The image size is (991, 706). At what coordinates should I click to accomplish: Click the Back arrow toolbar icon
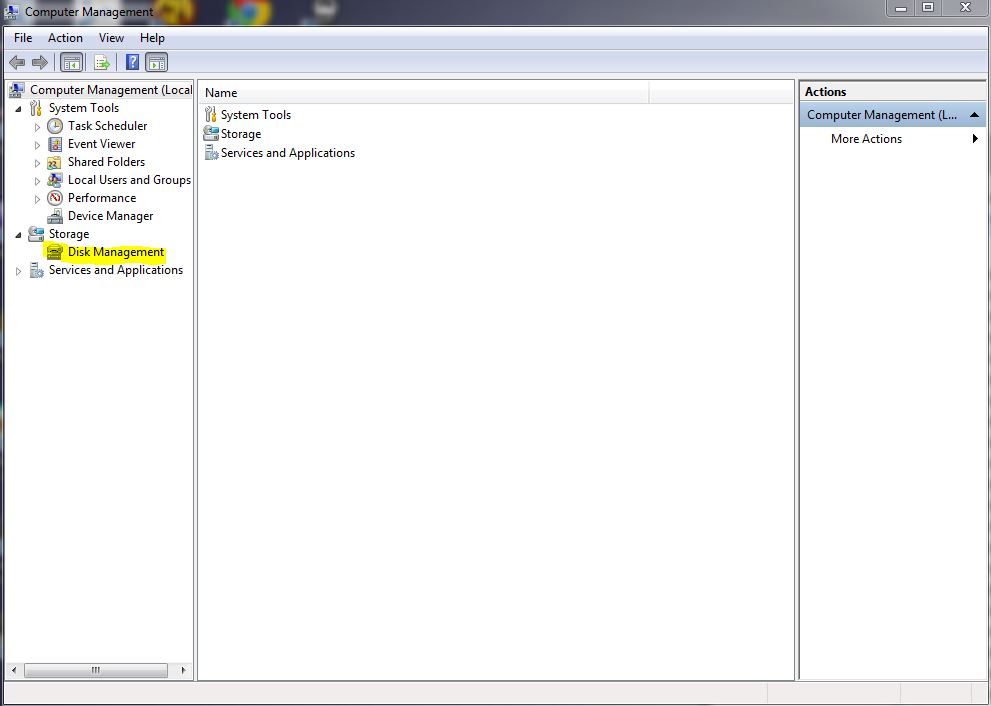point(17,62)
